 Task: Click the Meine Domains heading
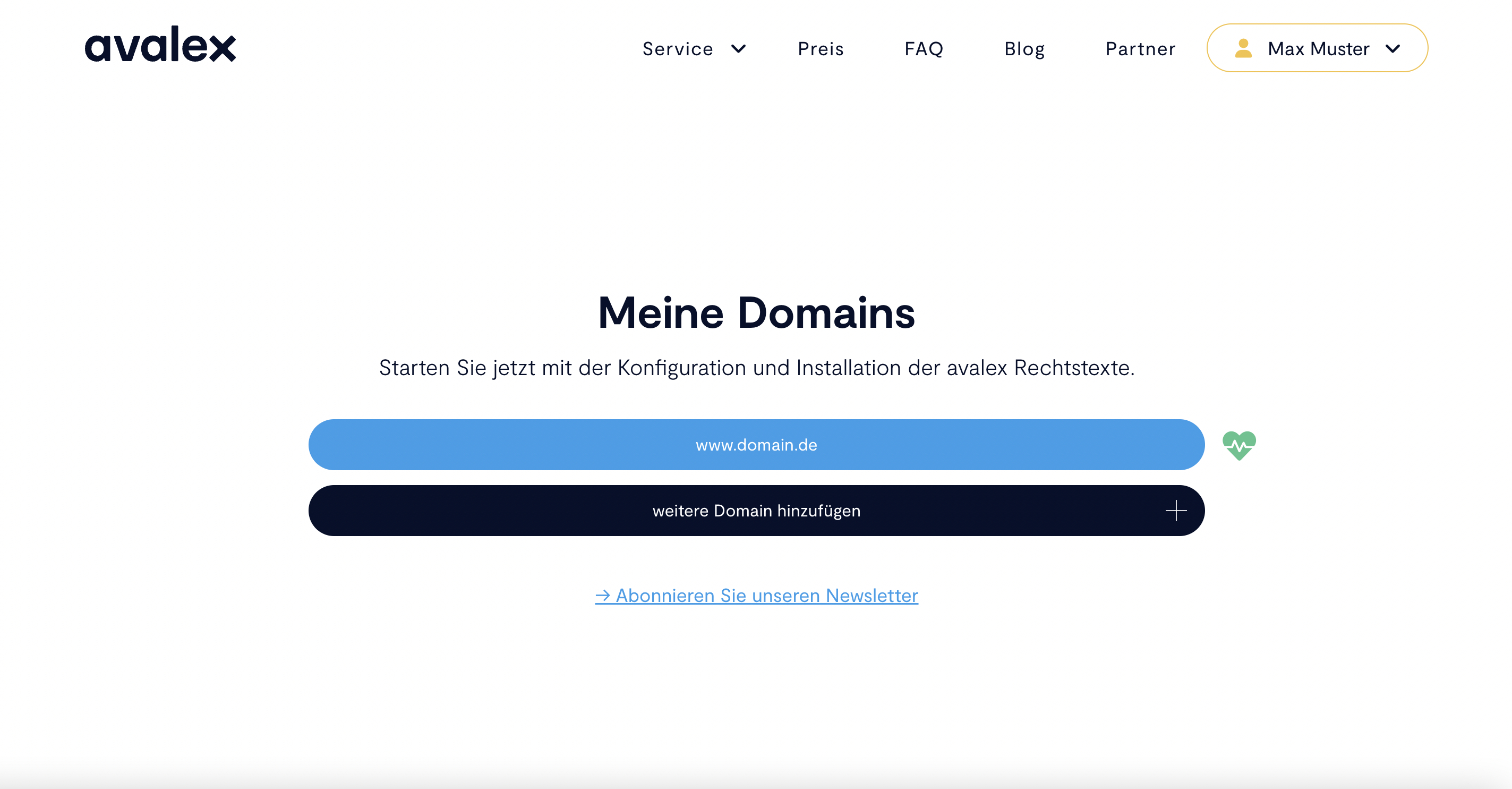point(756,313)
